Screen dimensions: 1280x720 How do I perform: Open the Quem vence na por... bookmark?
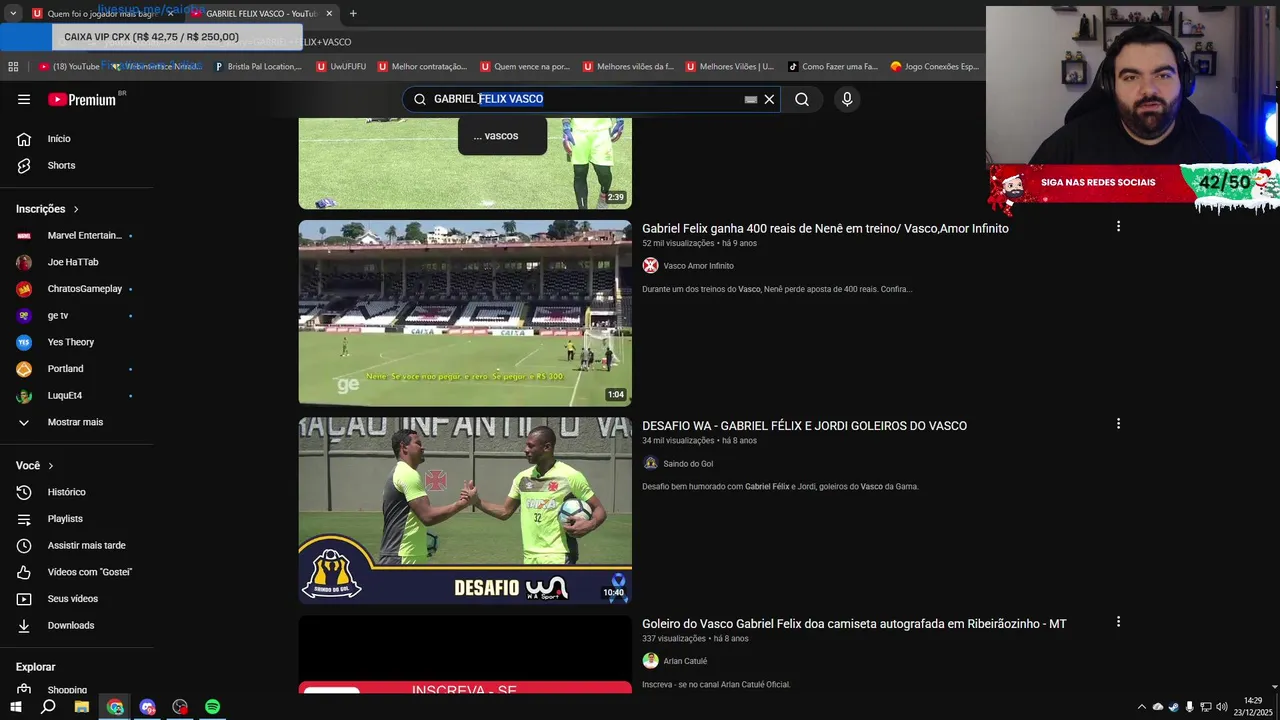[x=524, y=67]
